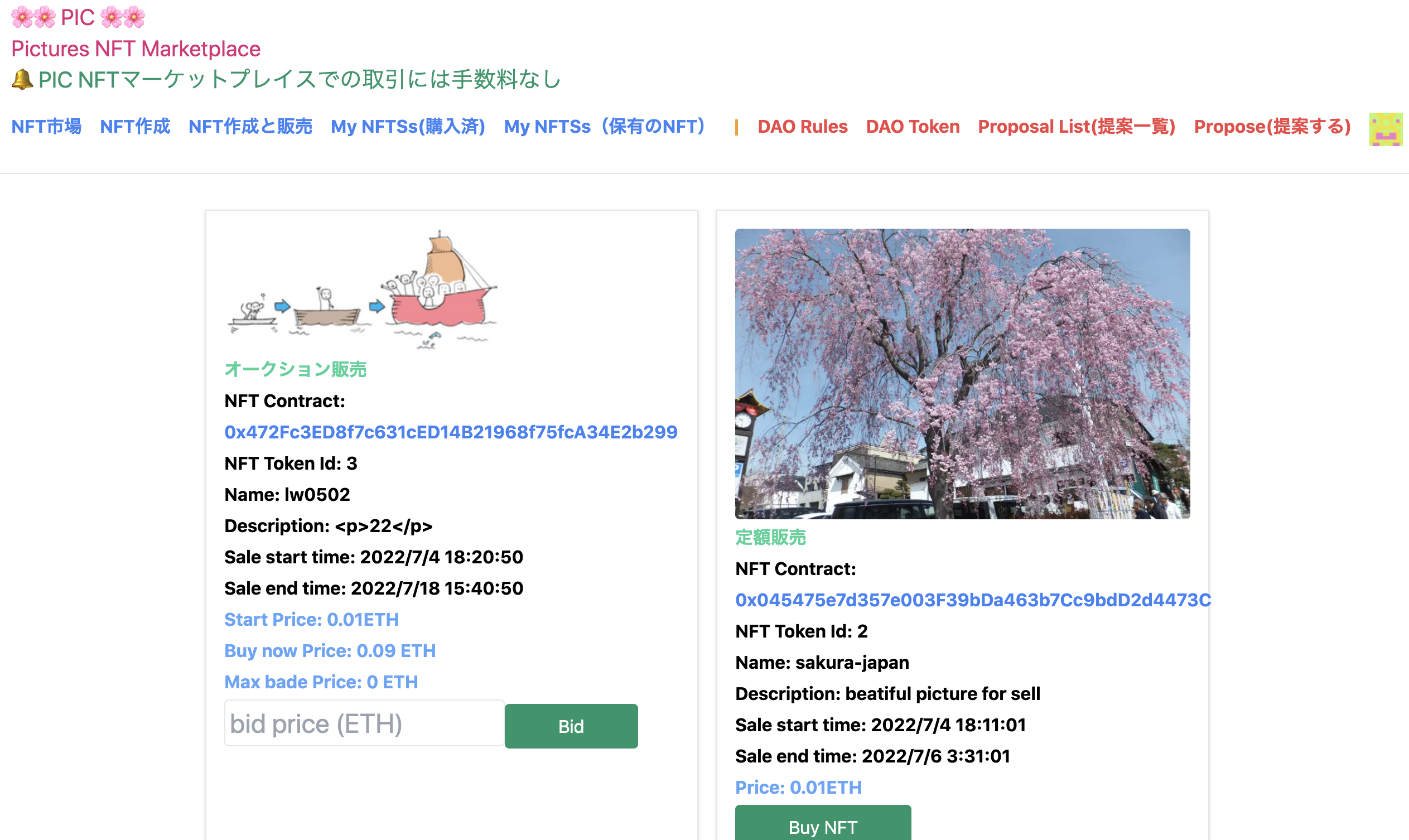Open Propose(提案する) page

[1272, 126]
